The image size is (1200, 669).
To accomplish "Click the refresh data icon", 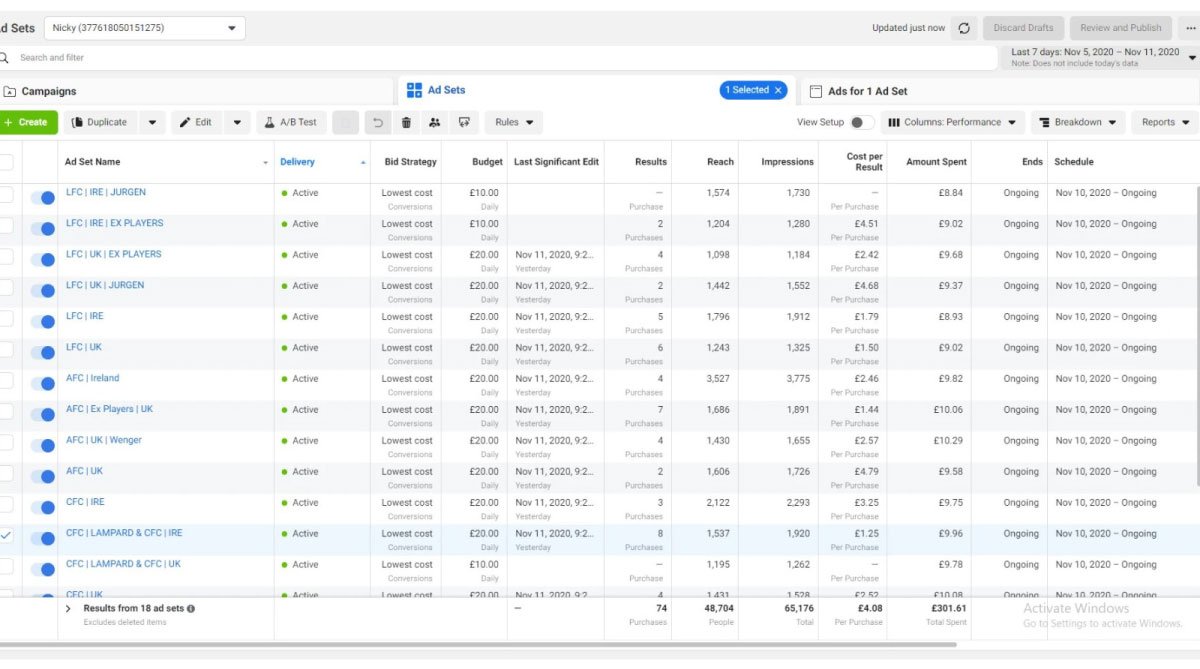I will [x=963, y=28].
